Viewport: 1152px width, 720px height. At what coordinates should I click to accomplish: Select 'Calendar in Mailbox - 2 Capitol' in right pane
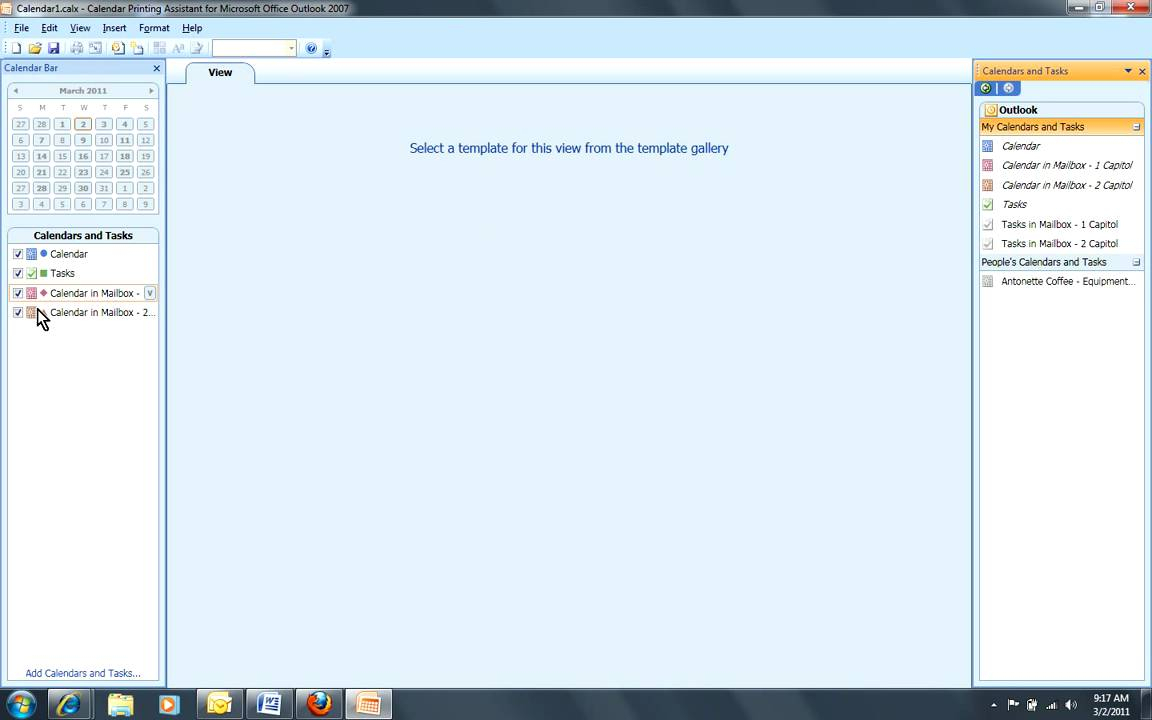[1067, 185]
